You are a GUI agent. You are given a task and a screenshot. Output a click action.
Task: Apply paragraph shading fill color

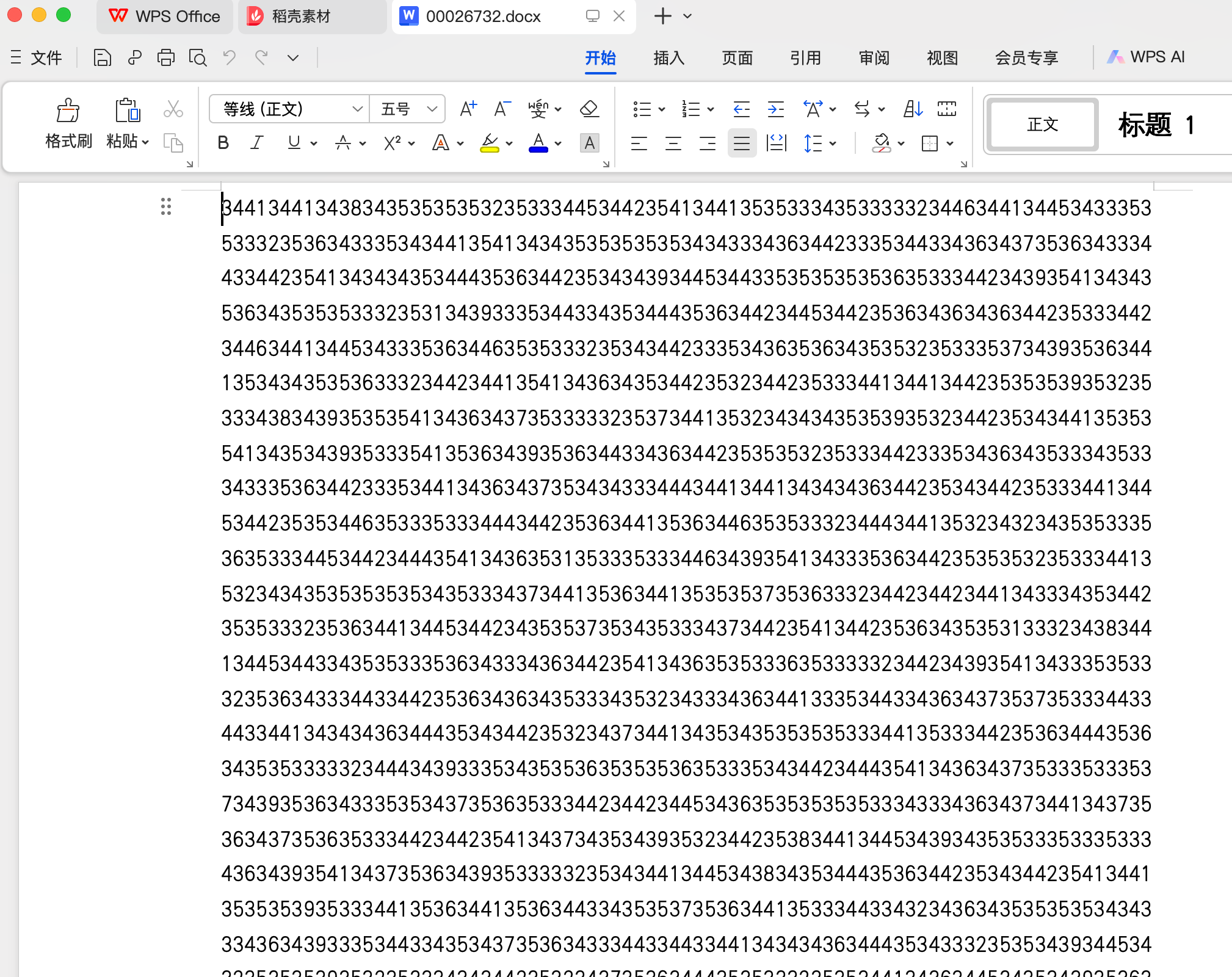pyautogui.click(x=881, y=143)
